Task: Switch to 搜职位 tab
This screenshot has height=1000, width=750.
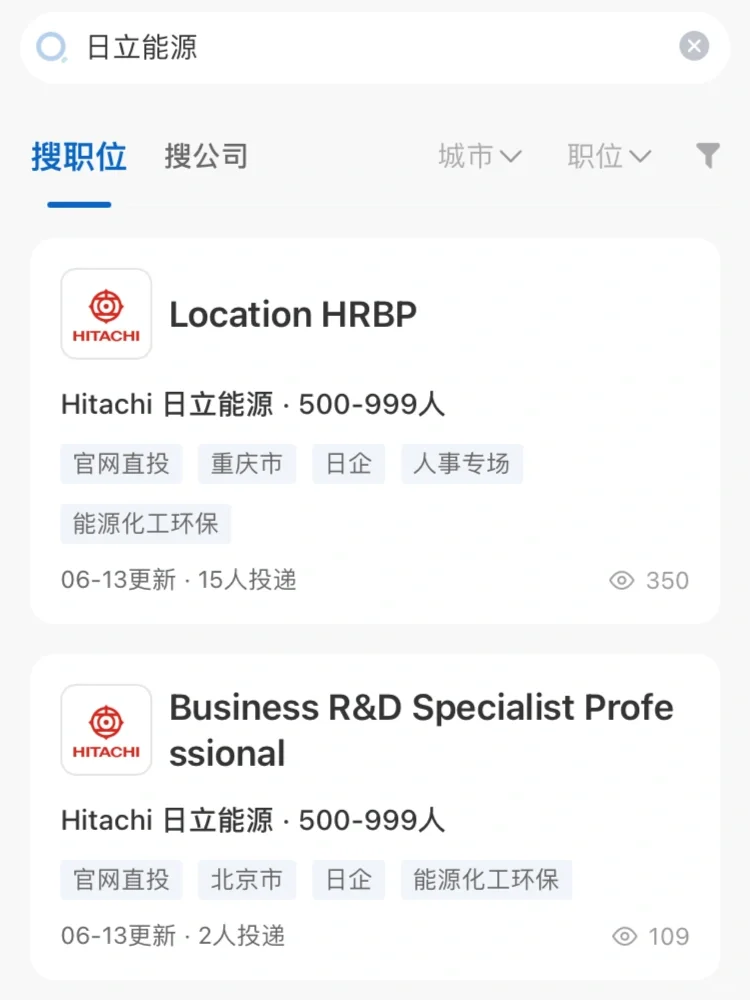Action: point(79,156)
